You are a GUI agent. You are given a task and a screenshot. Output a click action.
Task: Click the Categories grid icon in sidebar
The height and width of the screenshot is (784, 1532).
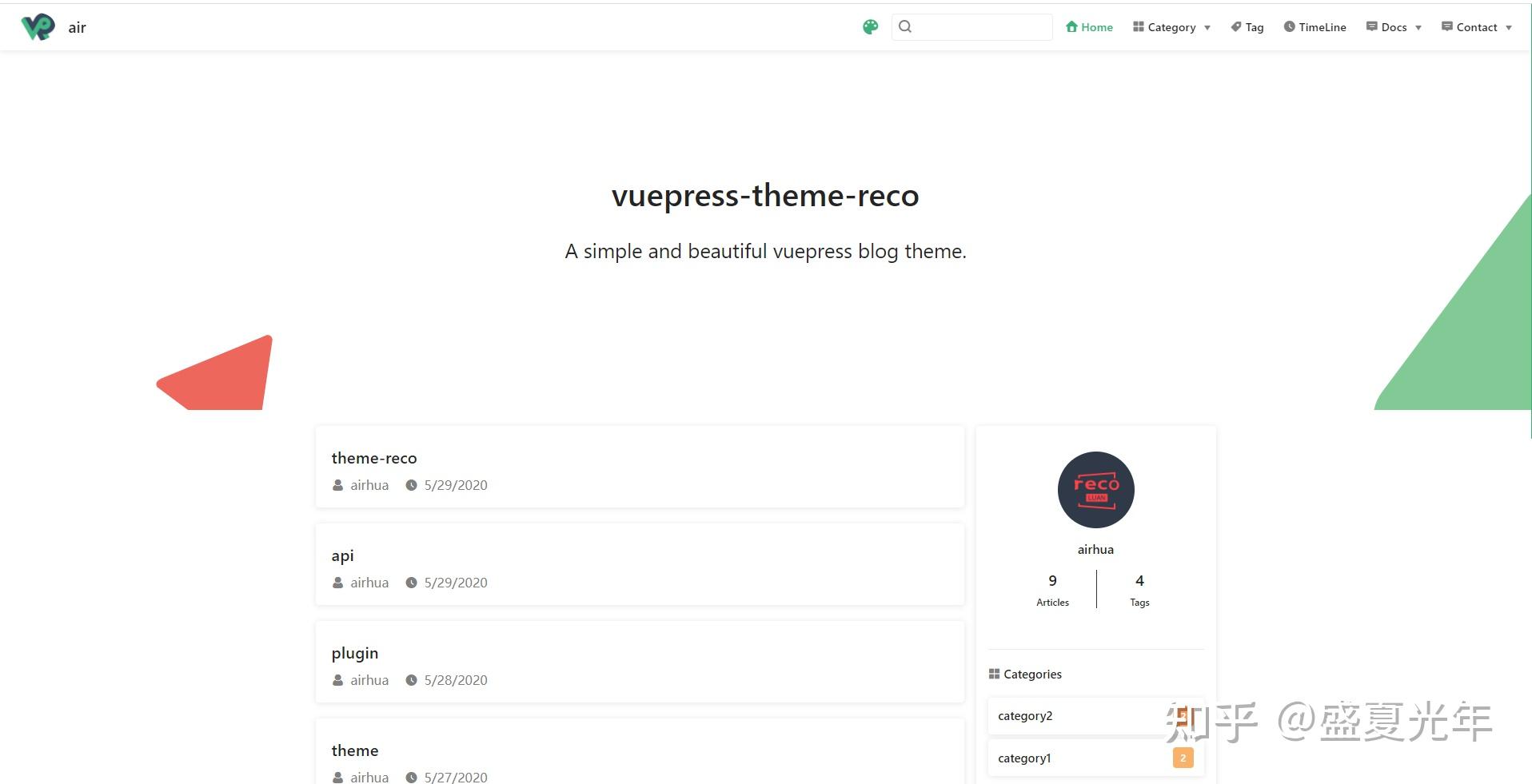point(994,674)
